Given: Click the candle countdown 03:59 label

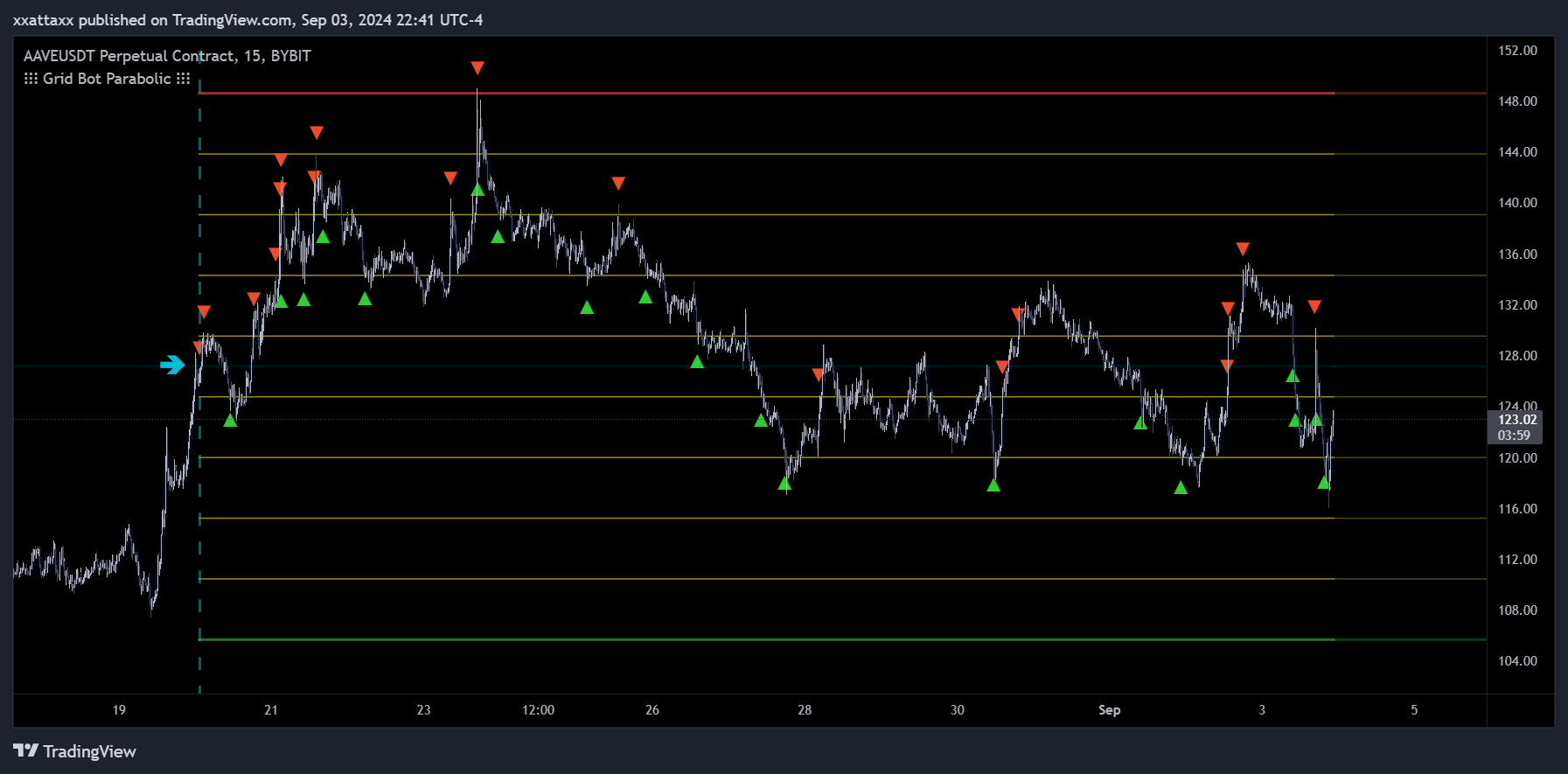Looking at the screenshot, I should pyautogui.click(x=1514, y=436).
